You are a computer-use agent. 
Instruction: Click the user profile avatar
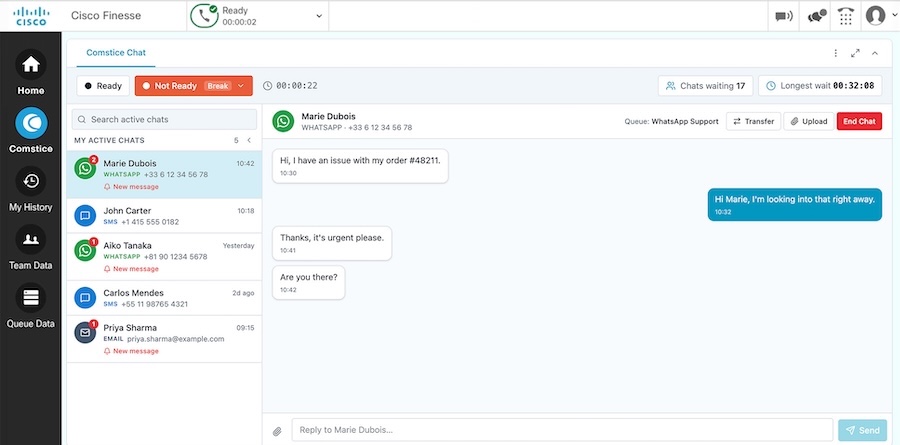click(875, 16)
